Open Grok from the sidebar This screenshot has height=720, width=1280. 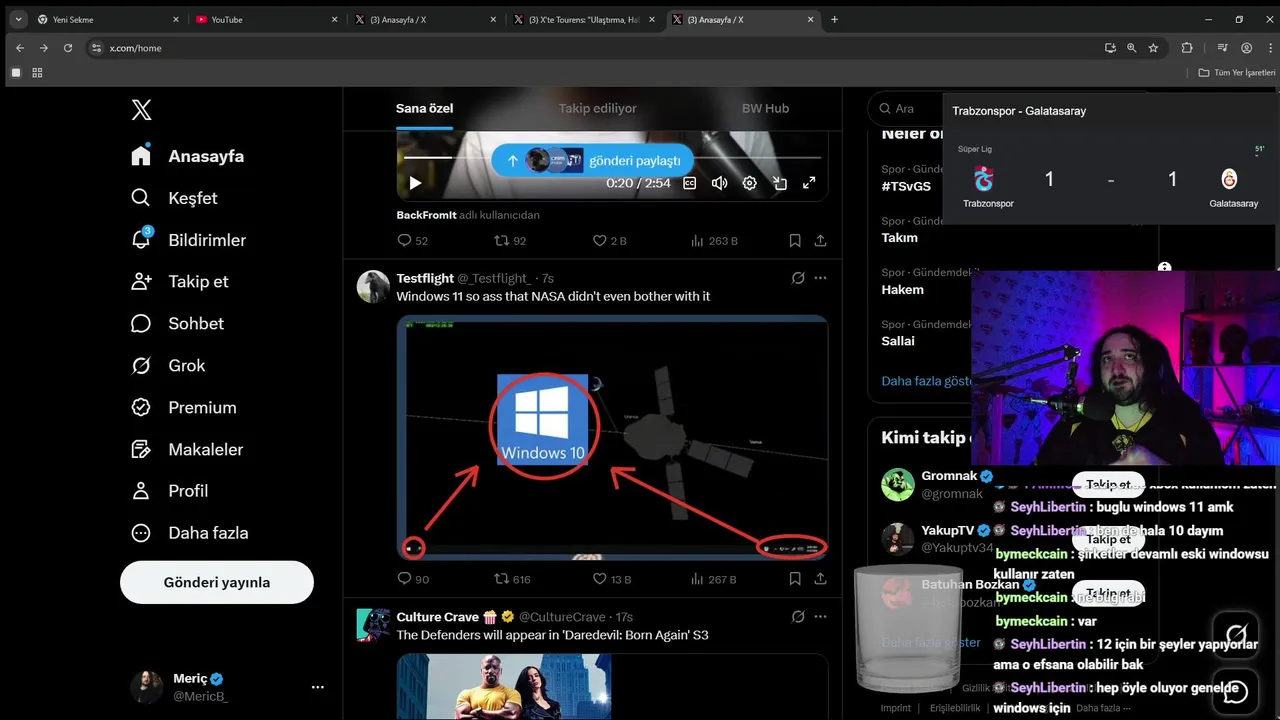coord(167,366)
